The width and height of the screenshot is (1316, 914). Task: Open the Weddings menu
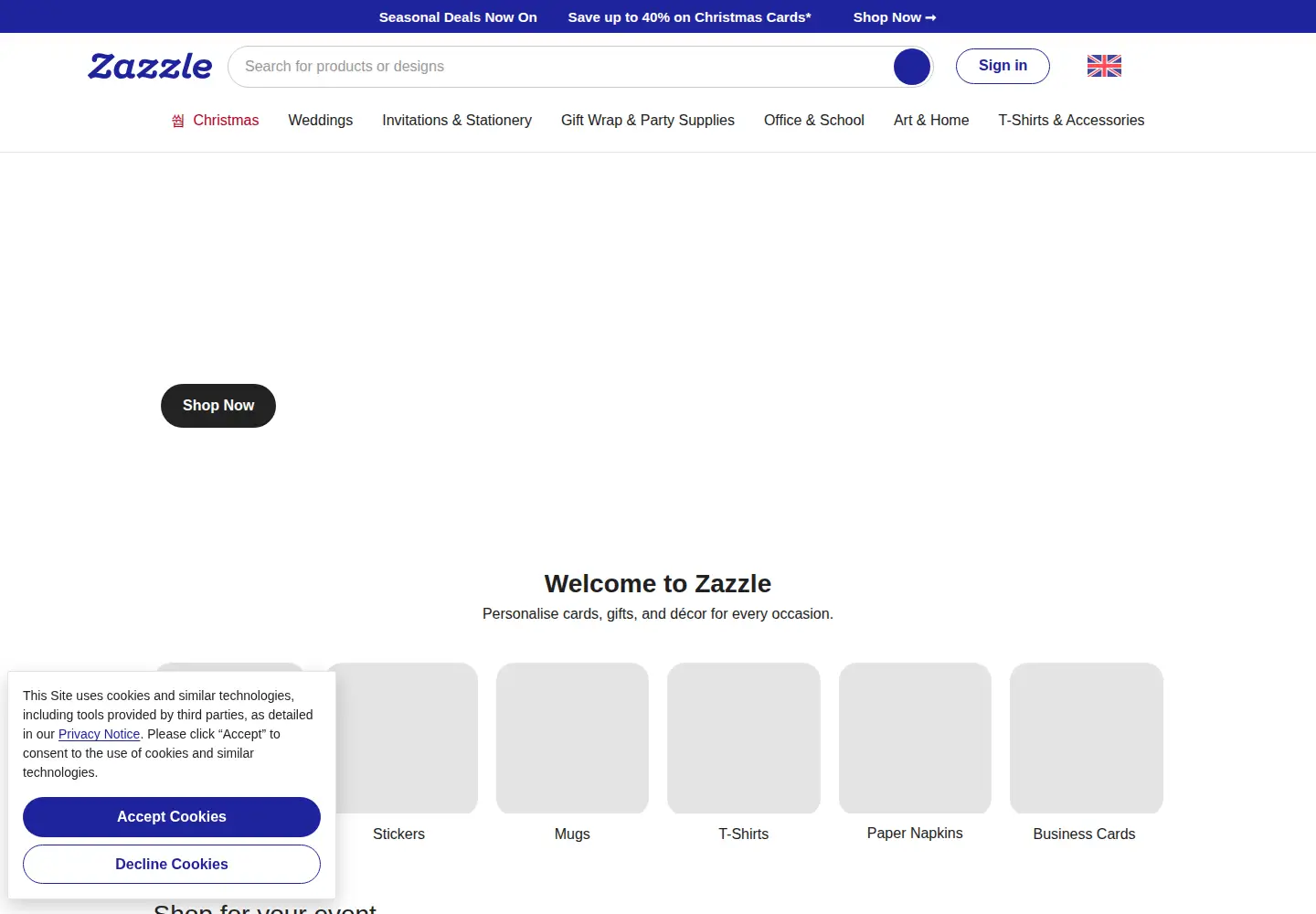point(321,121)
